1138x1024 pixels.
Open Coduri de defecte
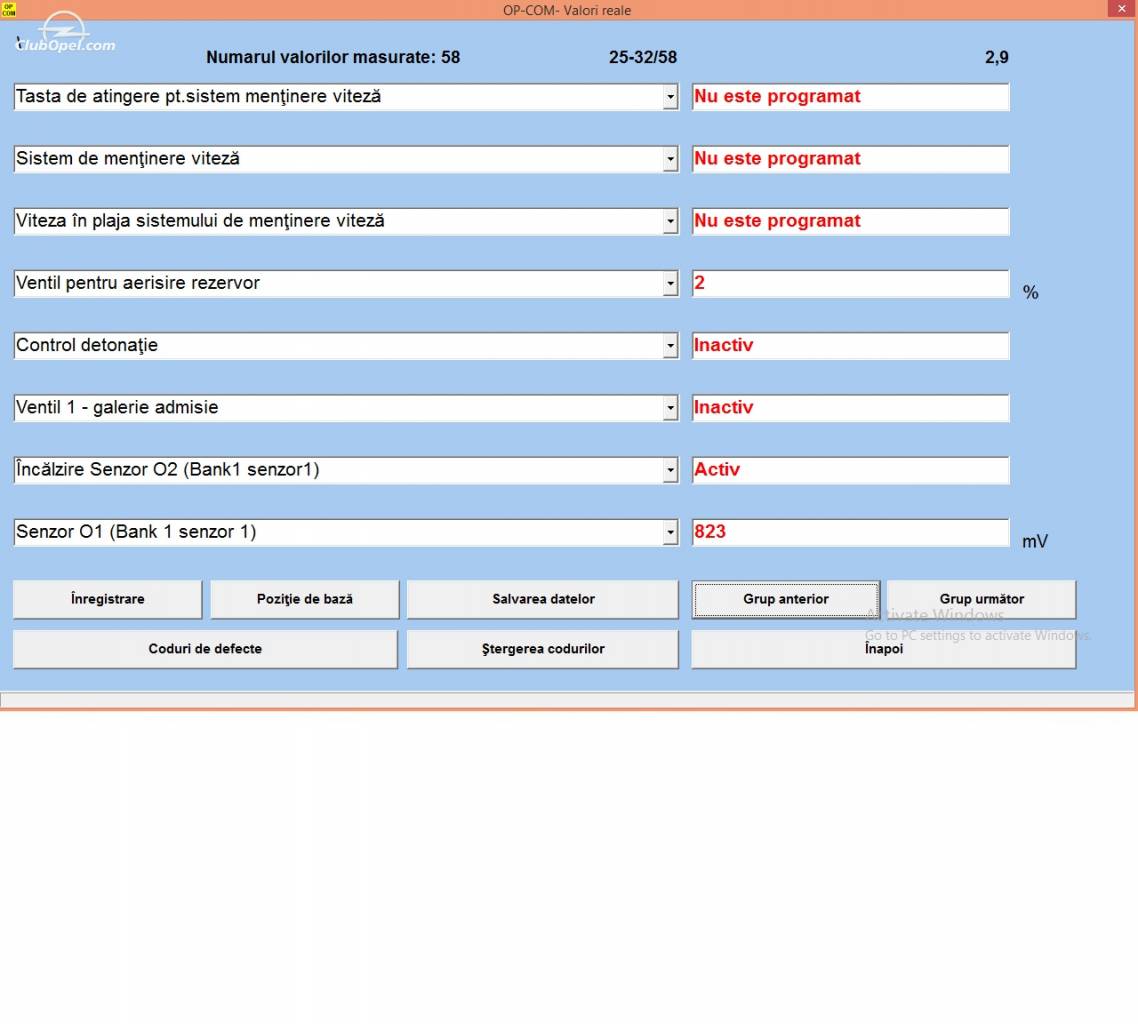tap(205, 649)
